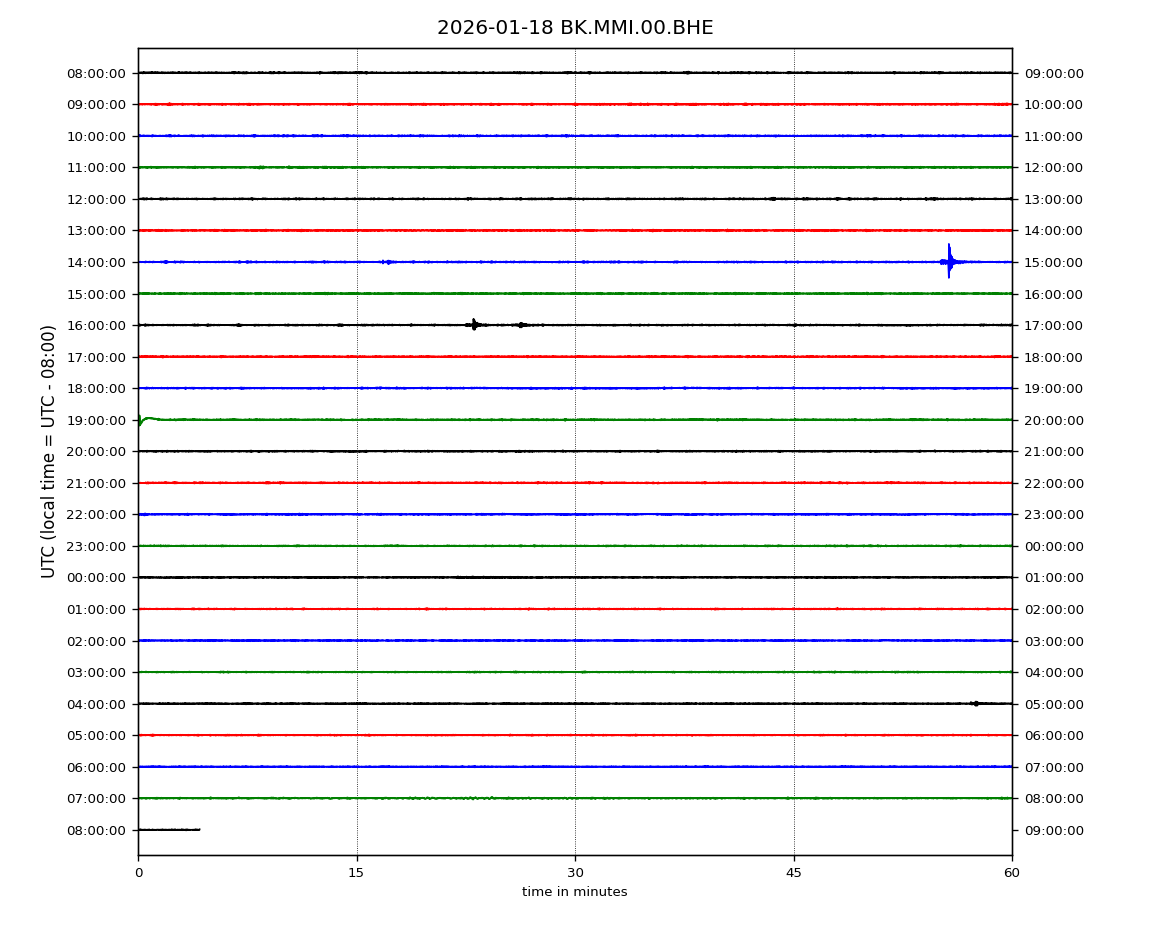1150x950 pixels.
Task: Click the x-axis tick label "0"
Action: pos(138,873)
